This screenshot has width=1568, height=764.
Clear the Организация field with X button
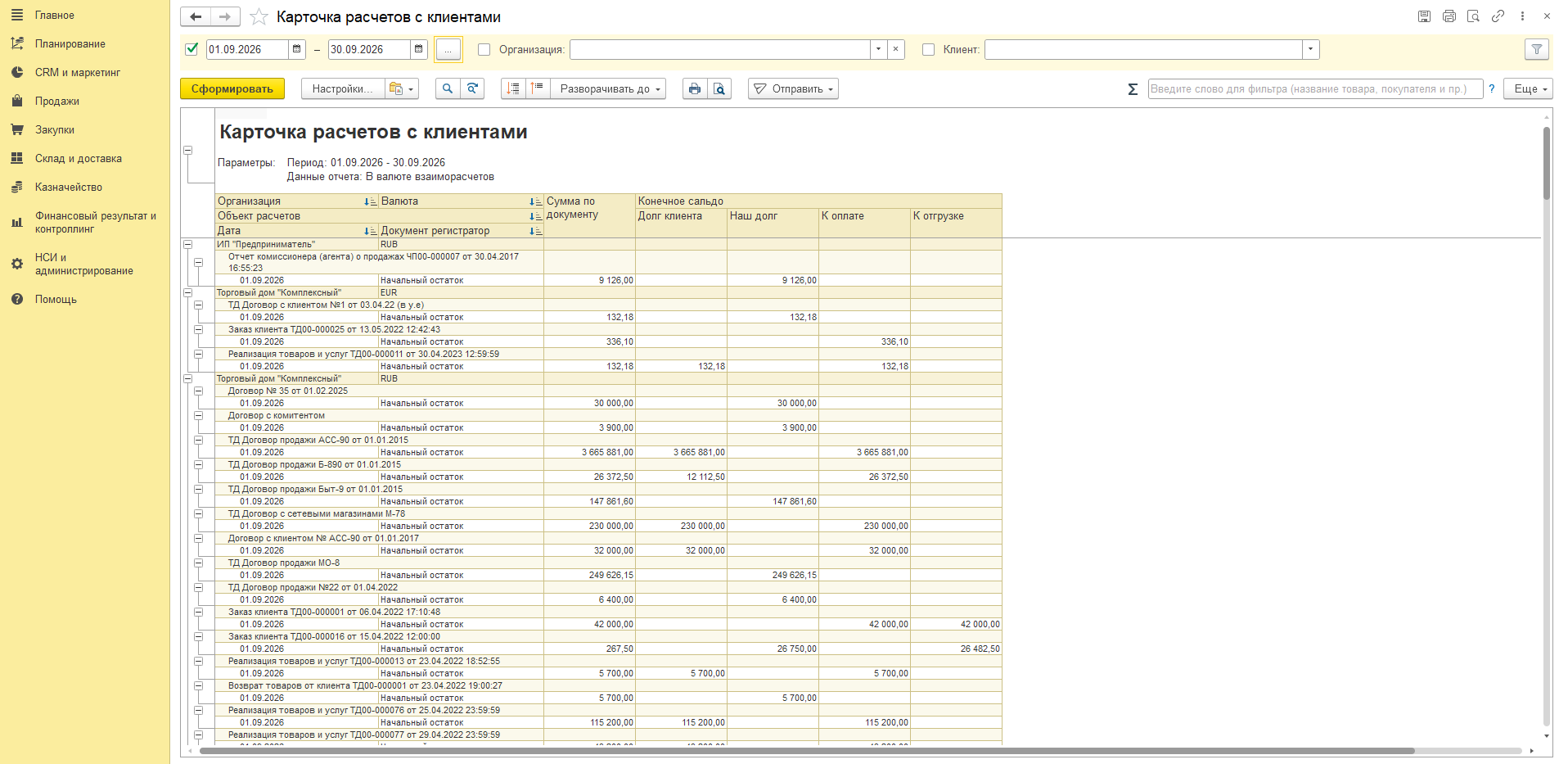(896, 49)
